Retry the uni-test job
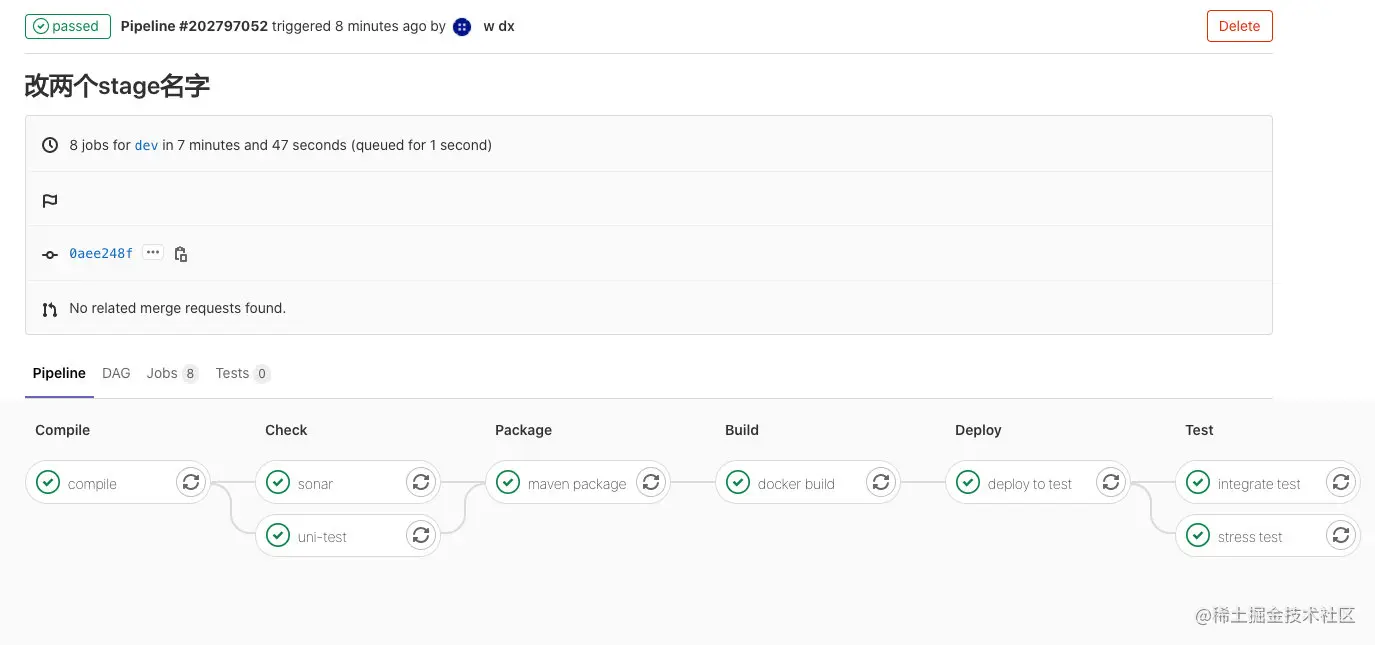Screen dimensions: 1375x645 [421, 535]
